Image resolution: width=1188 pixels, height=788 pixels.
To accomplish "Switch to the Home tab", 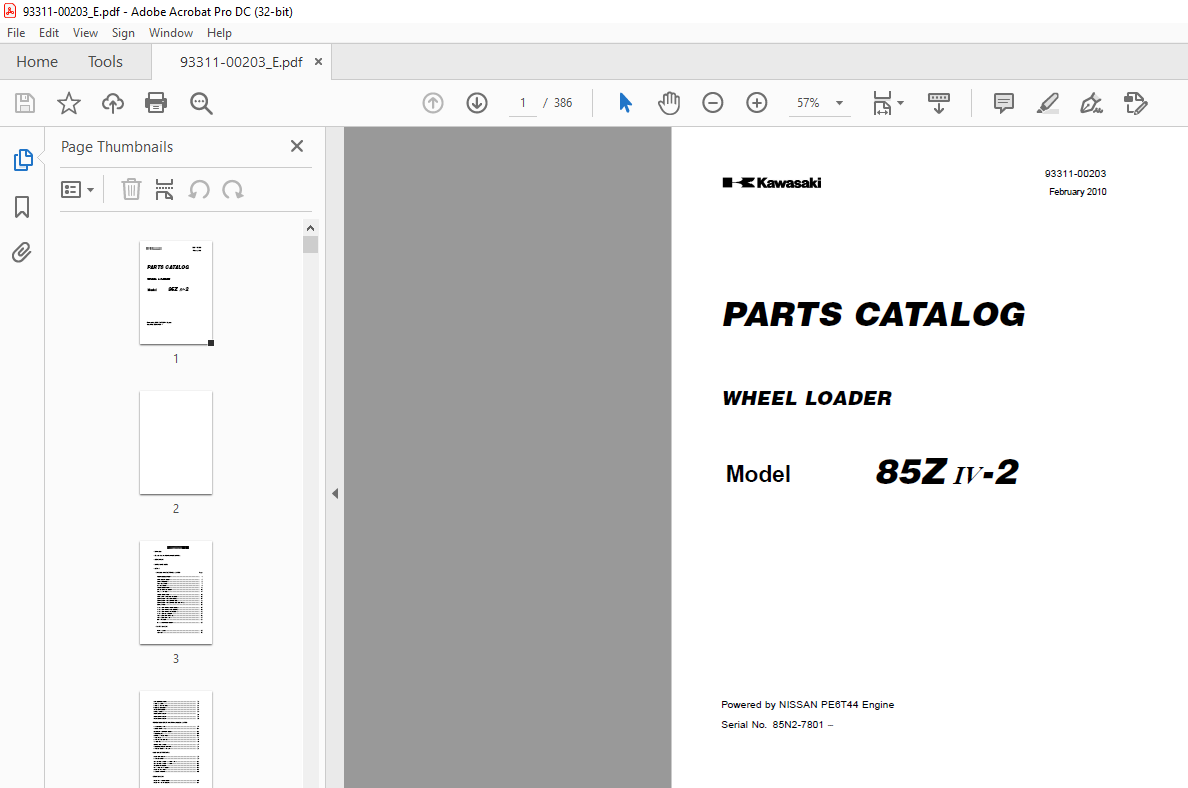I will tap(37, 62).
